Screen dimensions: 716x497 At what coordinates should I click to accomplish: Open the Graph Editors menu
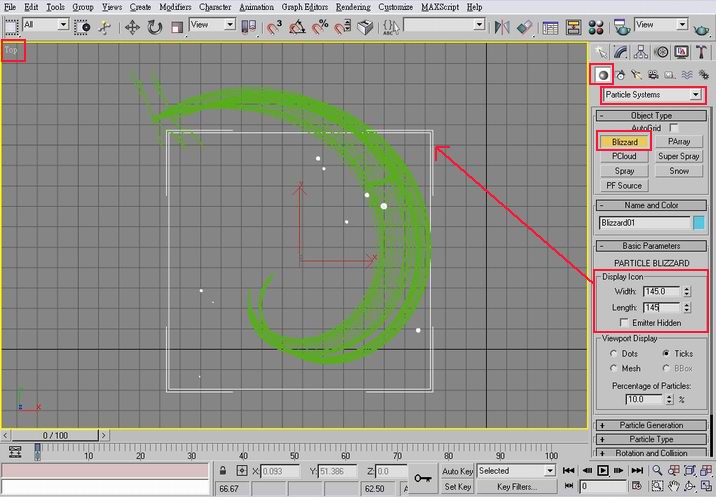click(305, 7)
